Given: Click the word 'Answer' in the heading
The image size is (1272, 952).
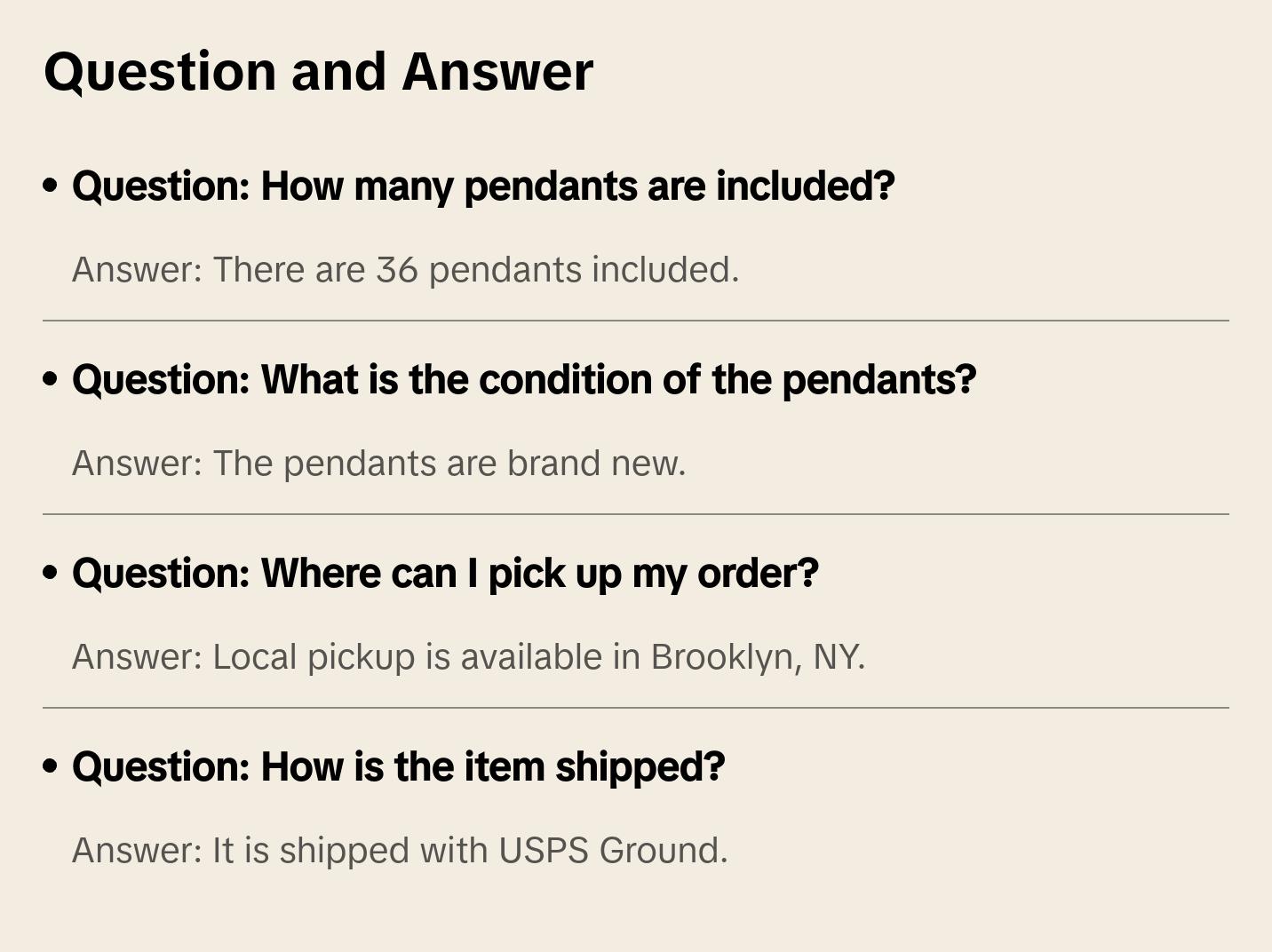Looking at the screenshot, I should [x=497, y=71].
